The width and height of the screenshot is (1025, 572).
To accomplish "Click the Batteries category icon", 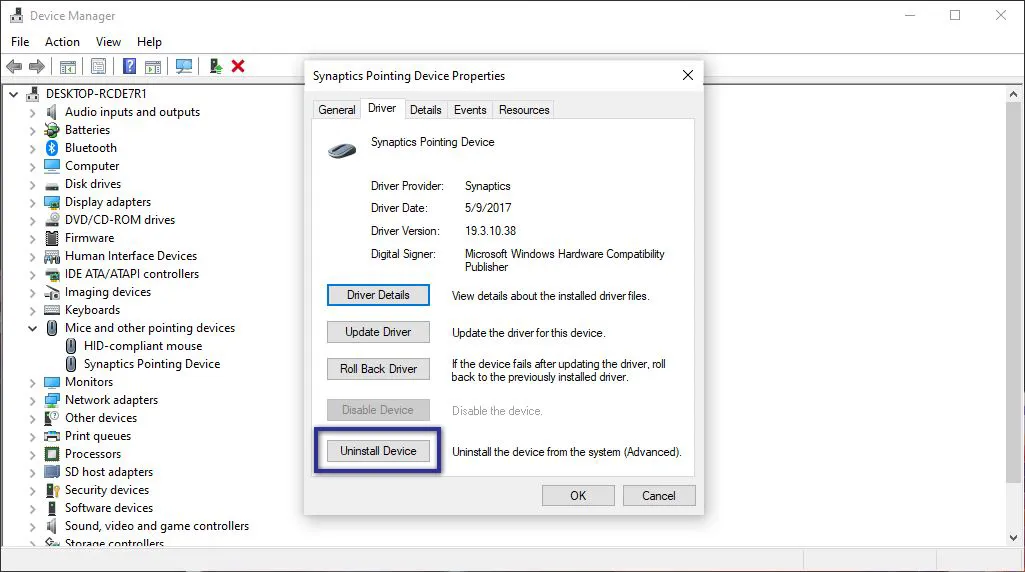I will (x=52, y=130).
